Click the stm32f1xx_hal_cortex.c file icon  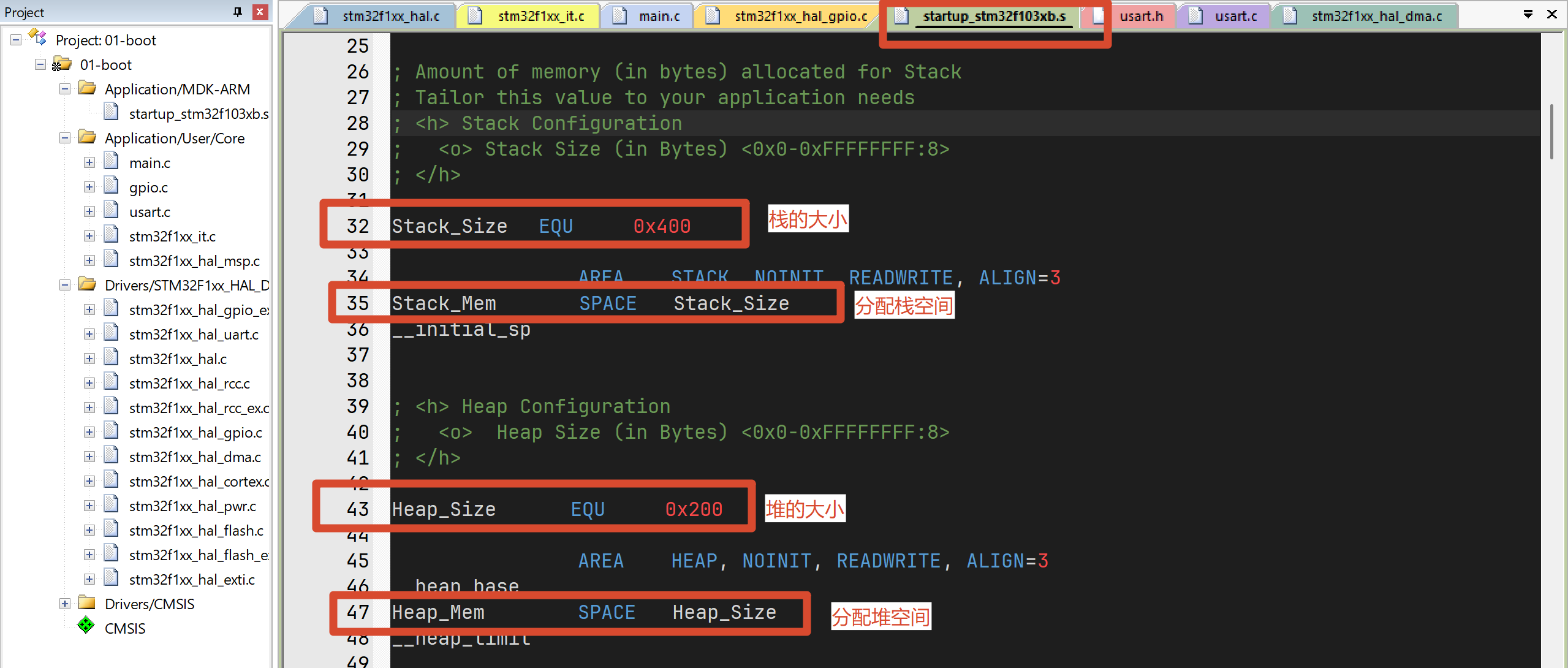point(112,480)
